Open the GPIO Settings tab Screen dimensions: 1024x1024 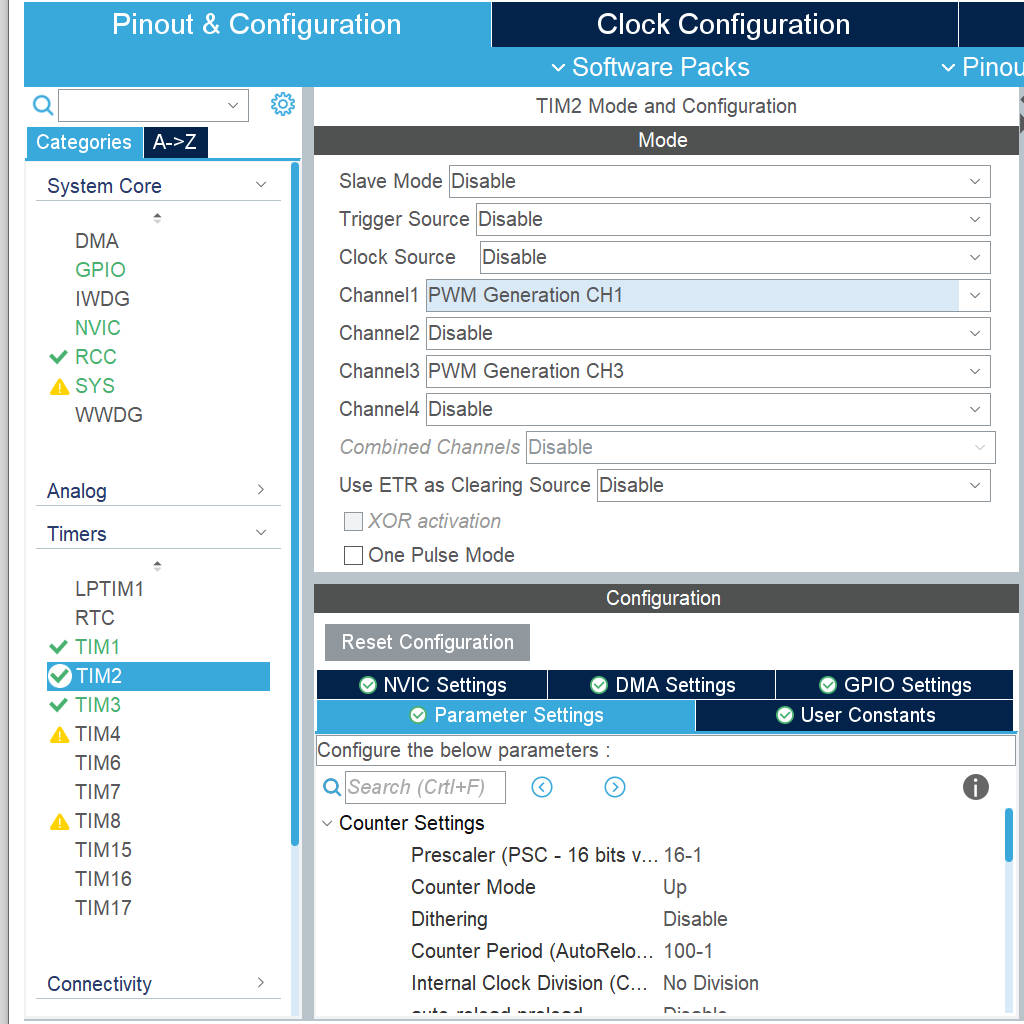tap(894, 685)
